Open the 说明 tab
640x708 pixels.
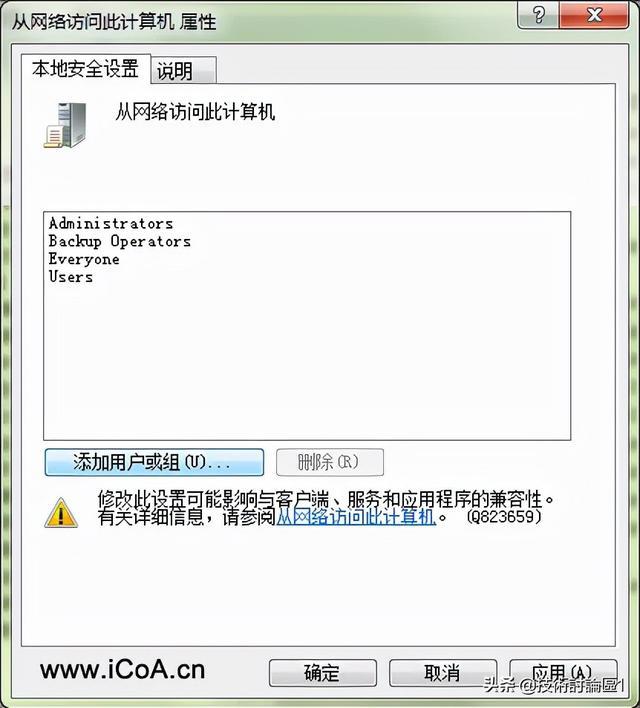(183, 70)
